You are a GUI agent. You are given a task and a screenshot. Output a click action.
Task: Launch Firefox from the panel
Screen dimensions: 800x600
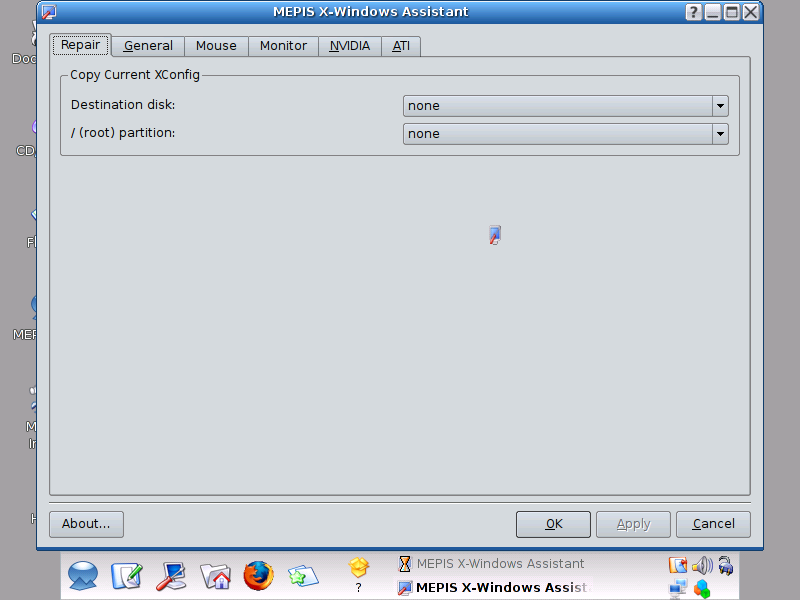(259, 576)
